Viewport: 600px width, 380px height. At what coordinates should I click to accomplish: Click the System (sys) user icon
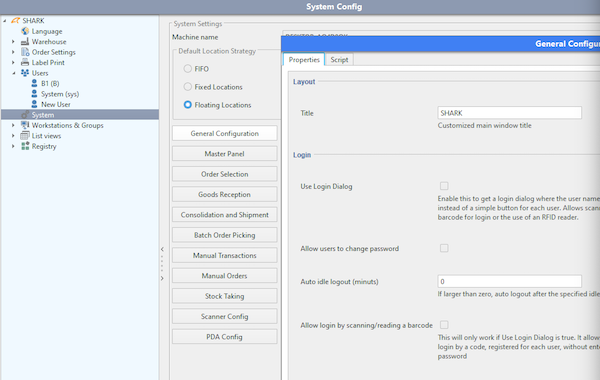click(x=34, y=93)
